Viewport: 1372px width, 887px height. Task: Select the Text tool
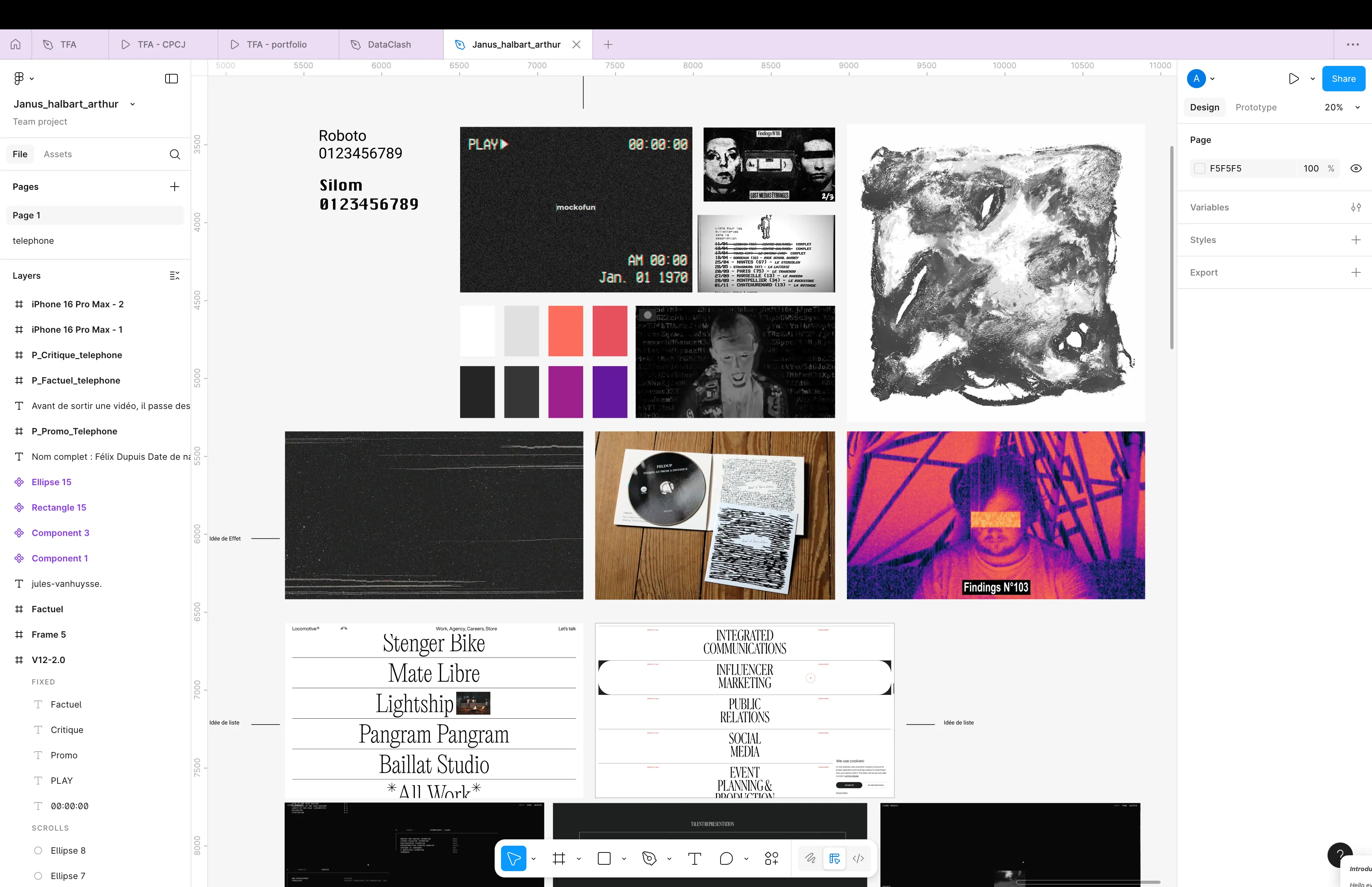(x=694, y=859)
